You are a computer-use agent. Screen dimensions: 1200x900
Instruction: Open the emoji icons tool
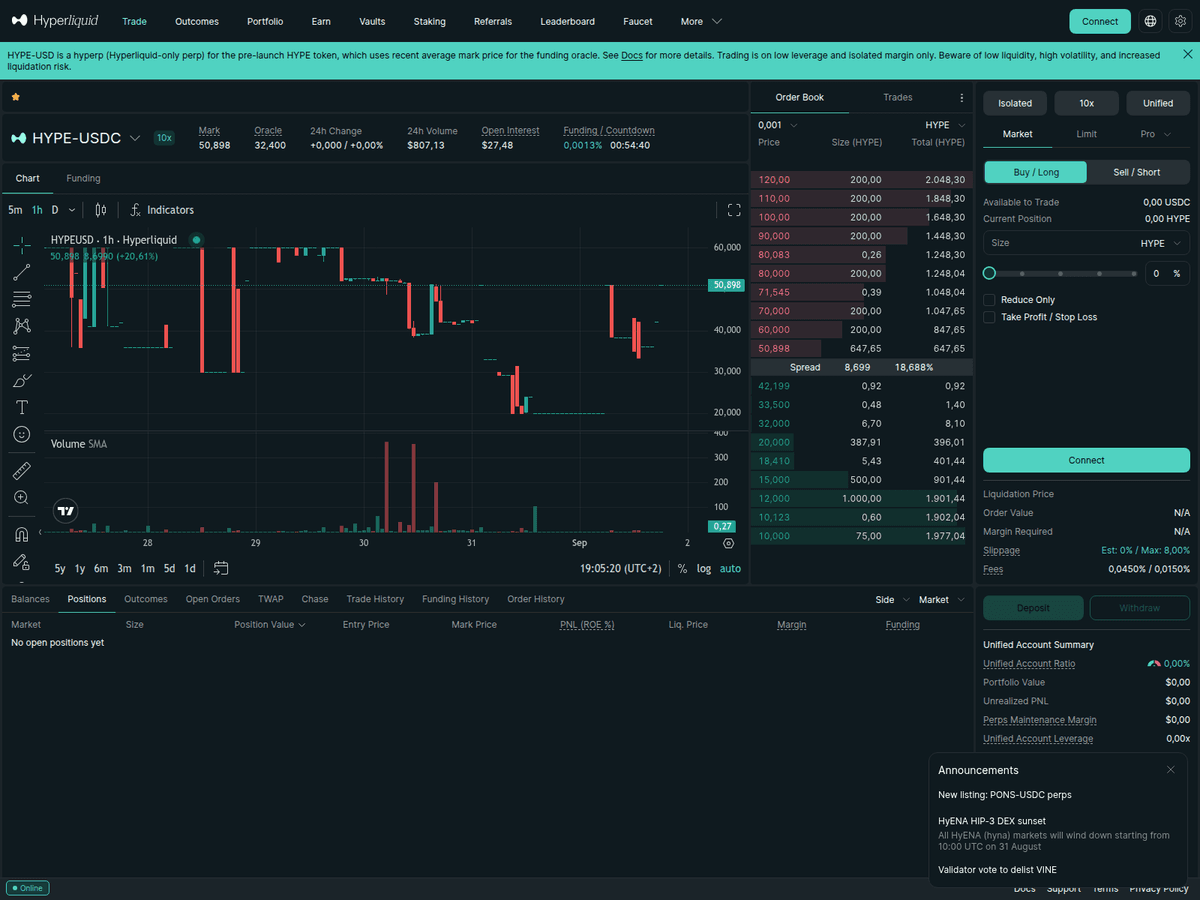21,434
